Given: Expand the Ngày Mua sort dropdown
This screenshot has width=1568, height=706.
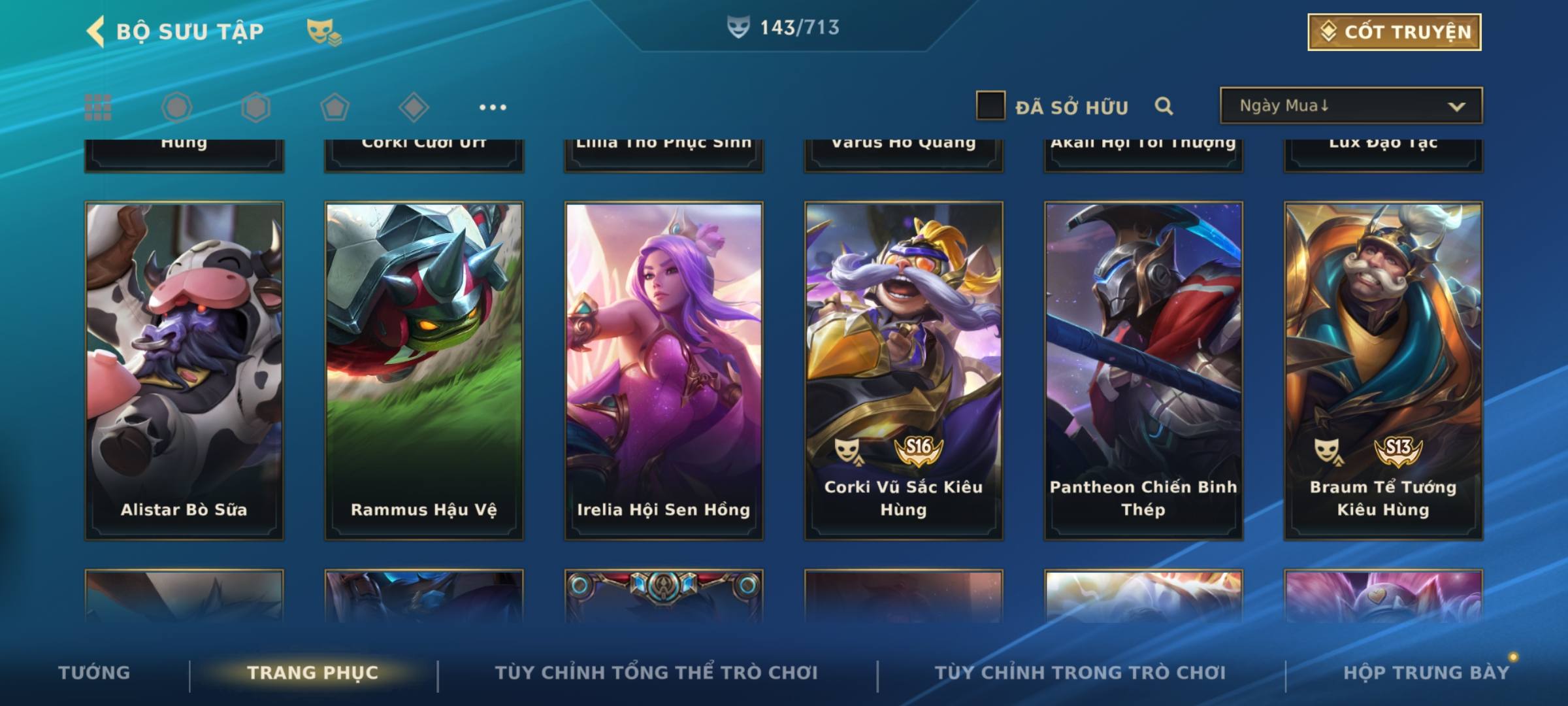Looking at the screenshot, I should pos(1351,105).
